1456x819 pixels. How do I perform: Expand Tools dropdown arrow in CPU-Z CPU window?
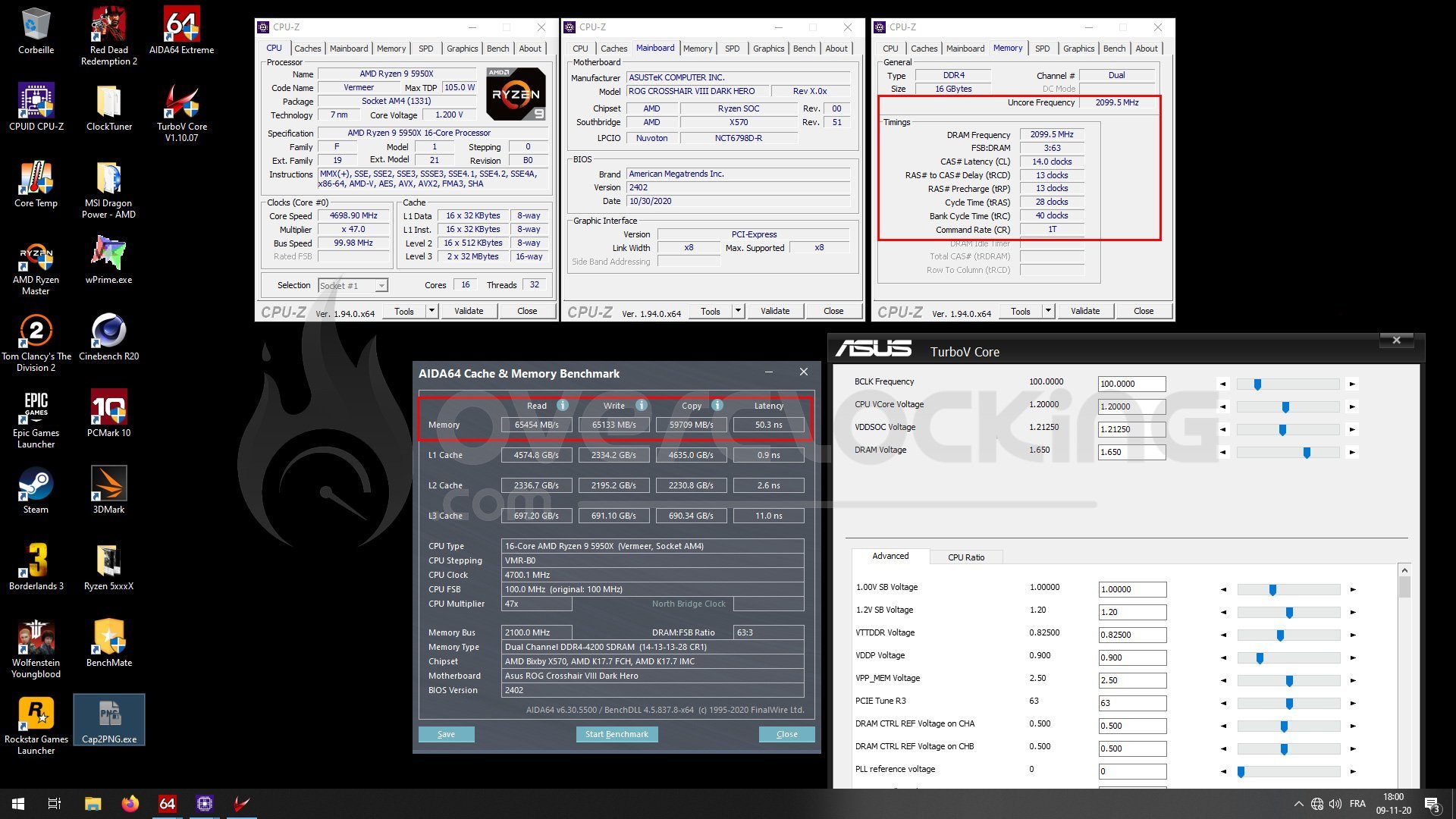tap(431, 311)
